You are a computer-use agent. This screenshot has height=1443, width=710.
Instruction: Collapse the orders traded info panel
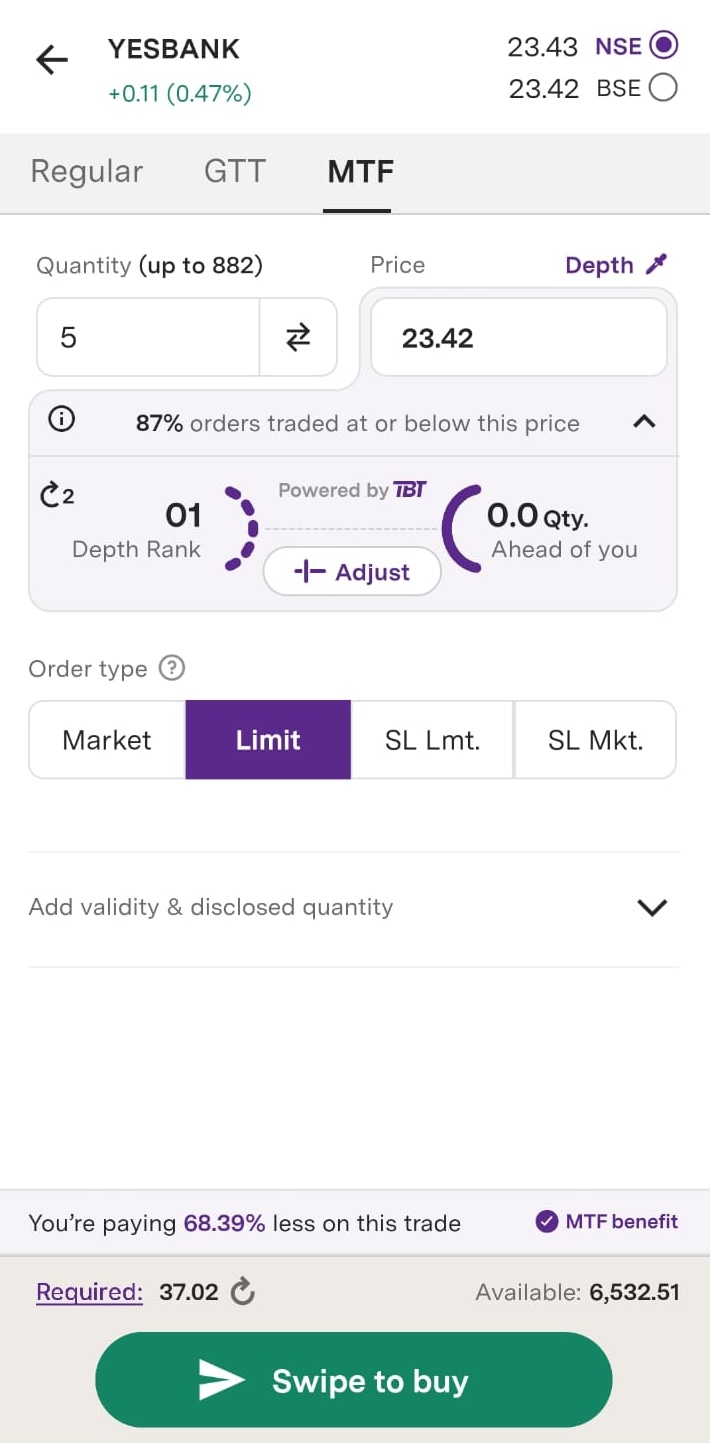645,422
